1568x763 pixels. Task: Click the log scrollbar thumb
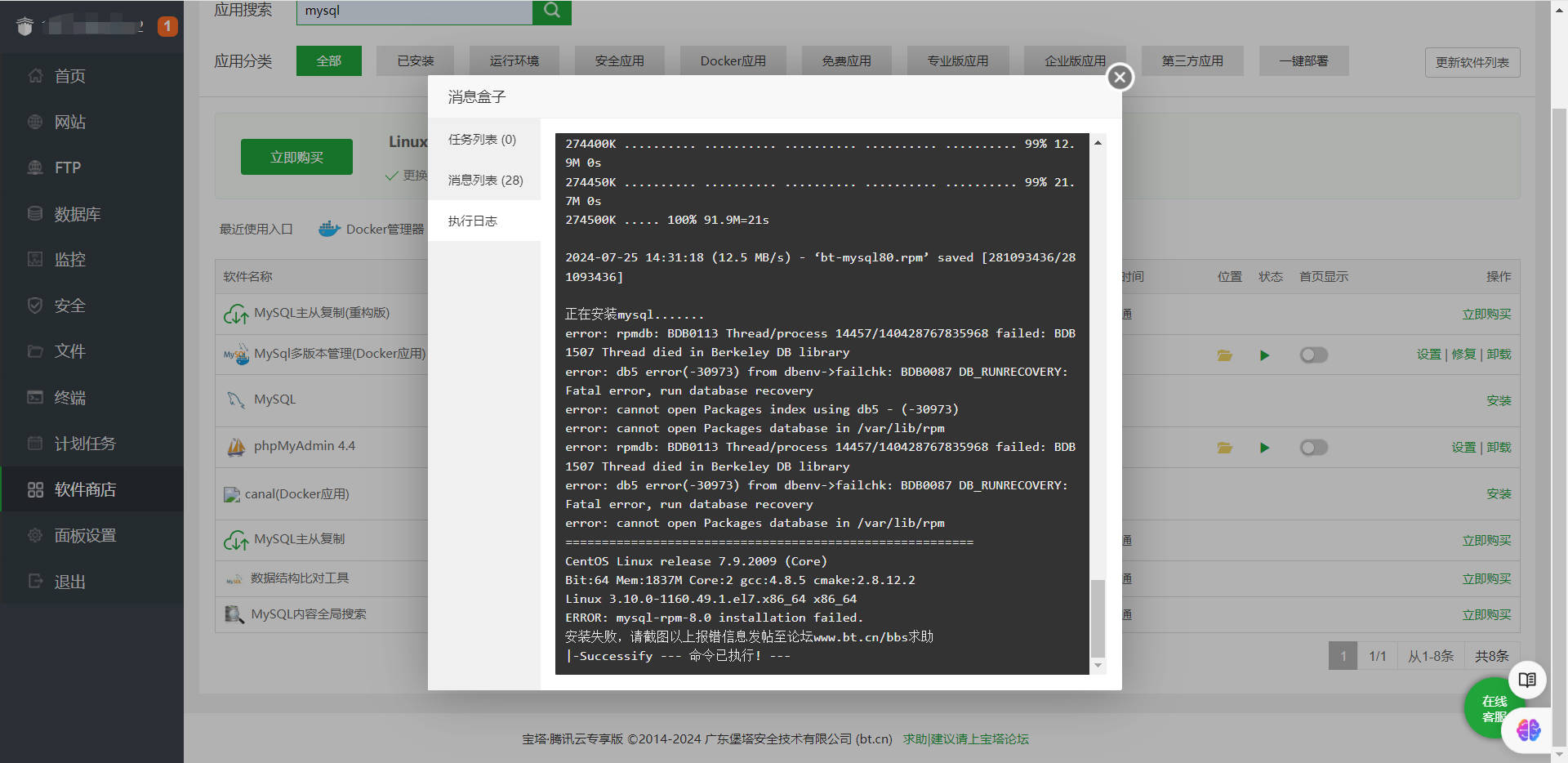(1098, 618)
